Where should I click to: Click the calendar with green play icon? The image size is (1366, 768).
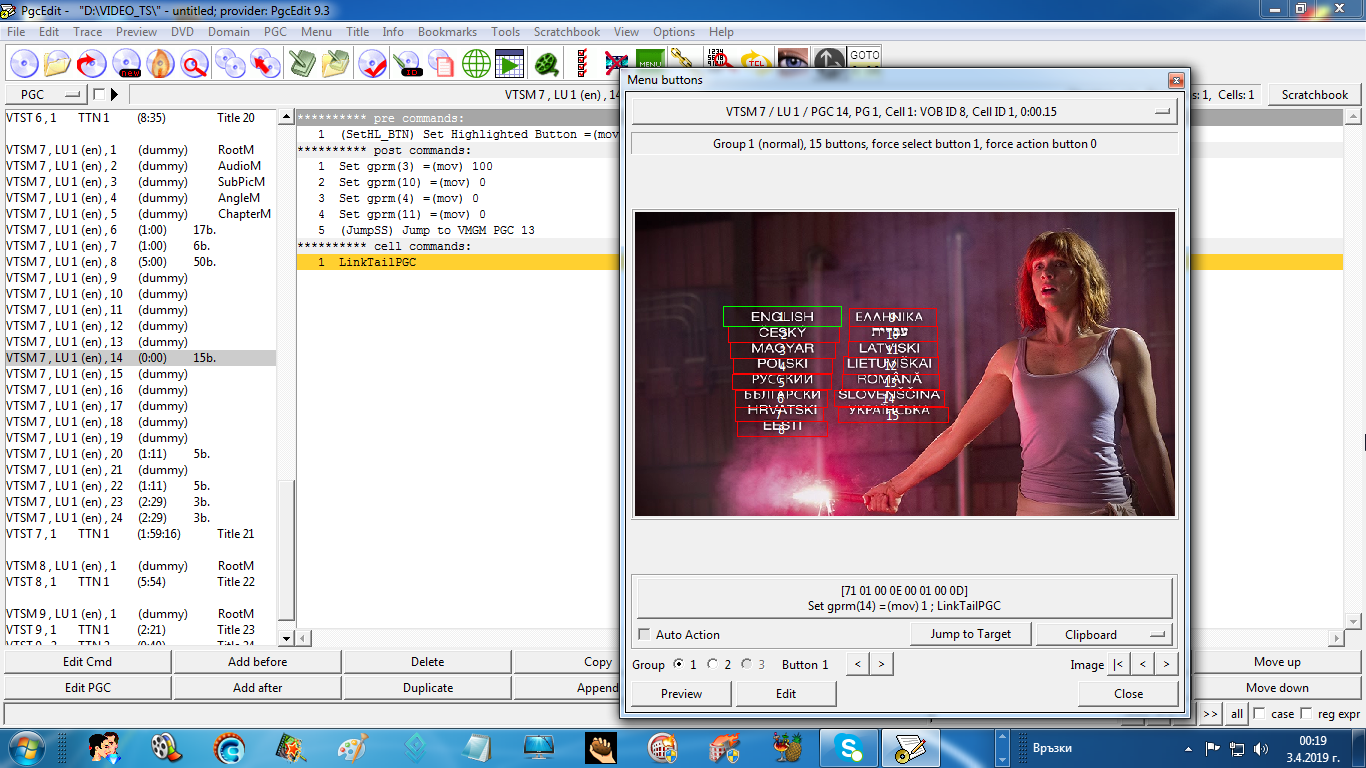[510, 64]
